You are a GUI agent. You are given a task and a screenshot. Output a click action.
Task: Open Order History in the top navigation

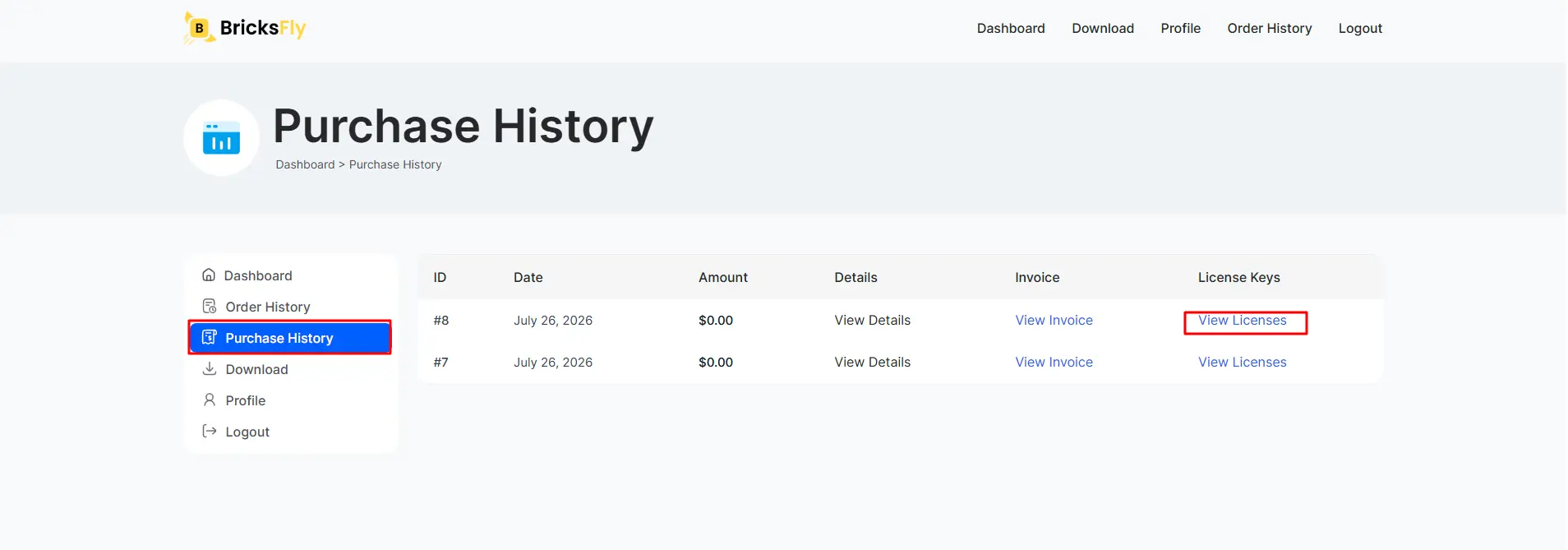tap(1269, 28)
